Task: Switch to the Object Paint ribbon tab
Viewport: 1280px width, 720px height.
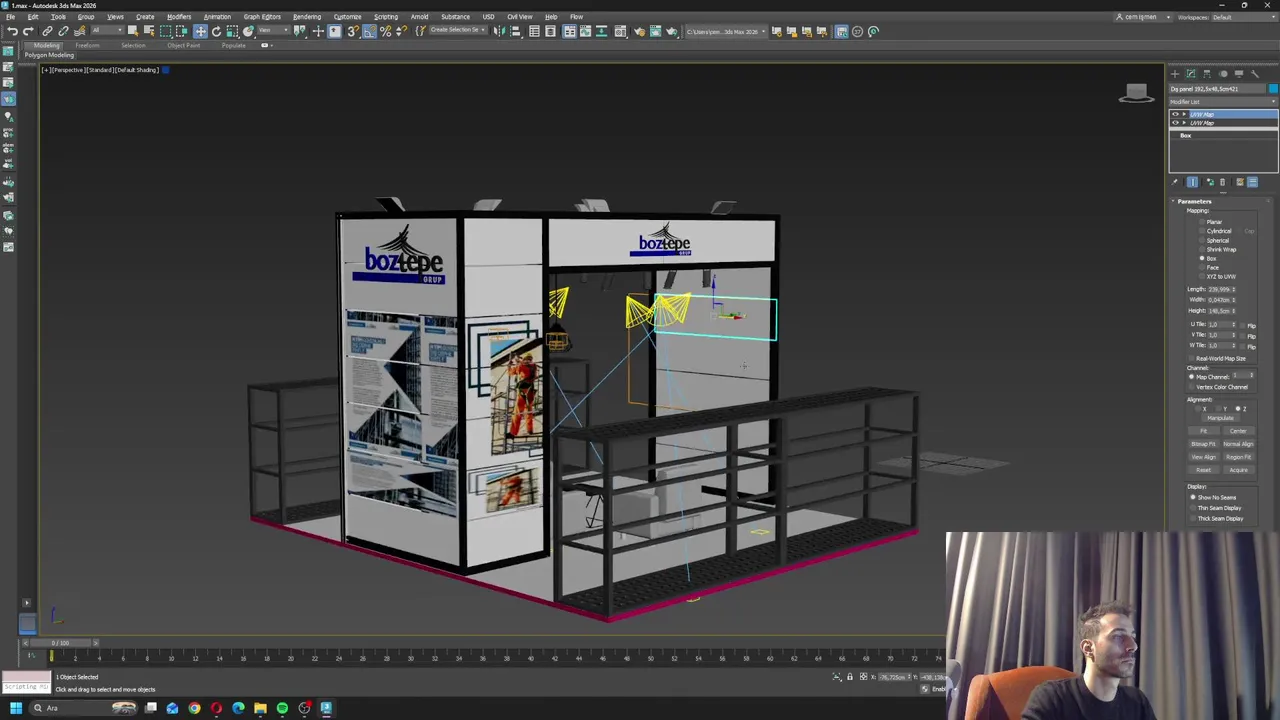Action: [183, 46]
